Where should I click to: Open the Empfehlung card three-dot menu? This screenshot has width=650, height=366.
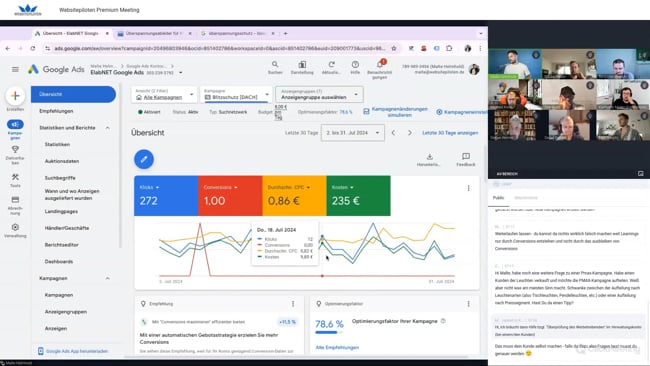tap(293, 304)
